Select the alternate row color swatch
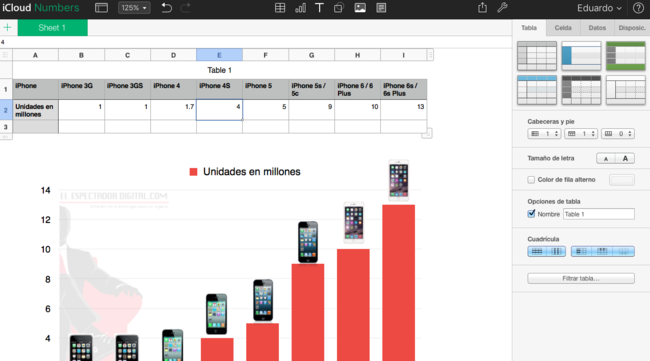 pos(622,179)
